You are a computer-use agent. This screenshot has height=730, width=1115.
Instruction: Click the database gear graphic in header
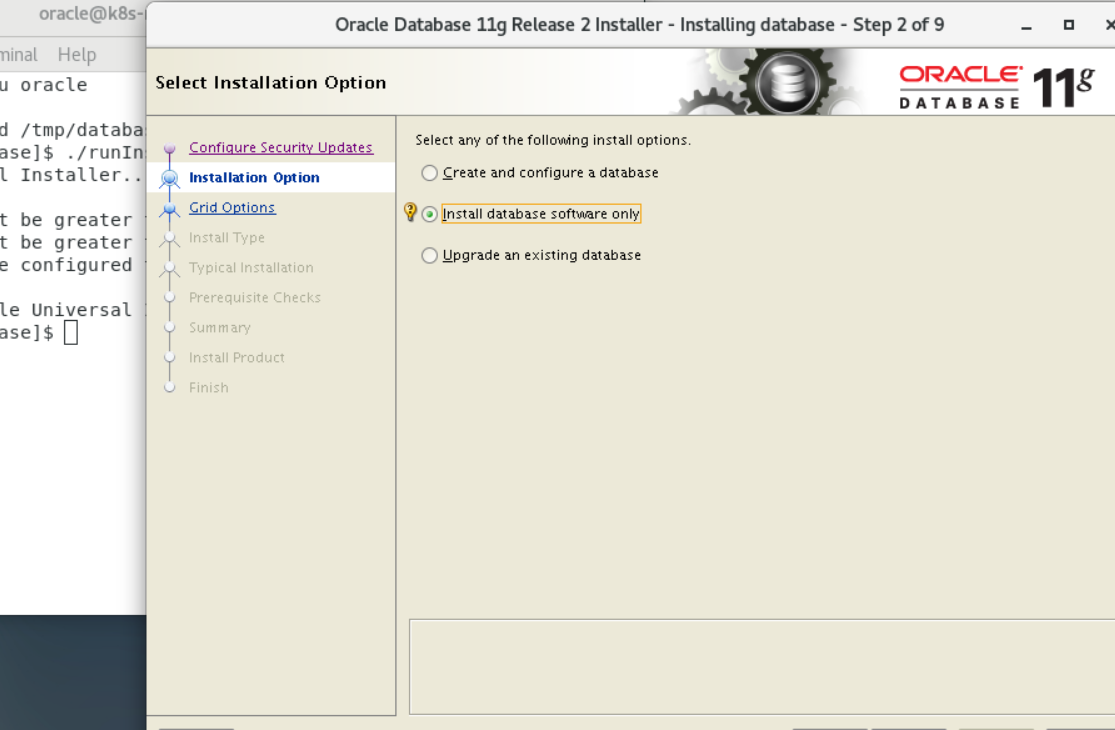786,82
